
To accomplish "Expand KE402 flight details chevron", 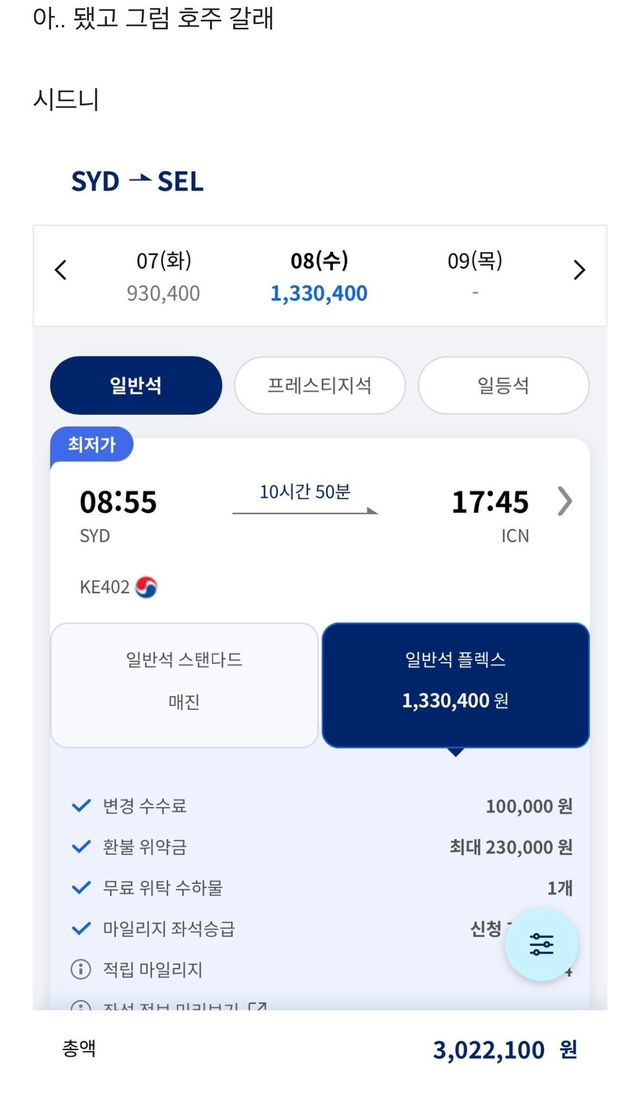I will [x=565, y=501].
